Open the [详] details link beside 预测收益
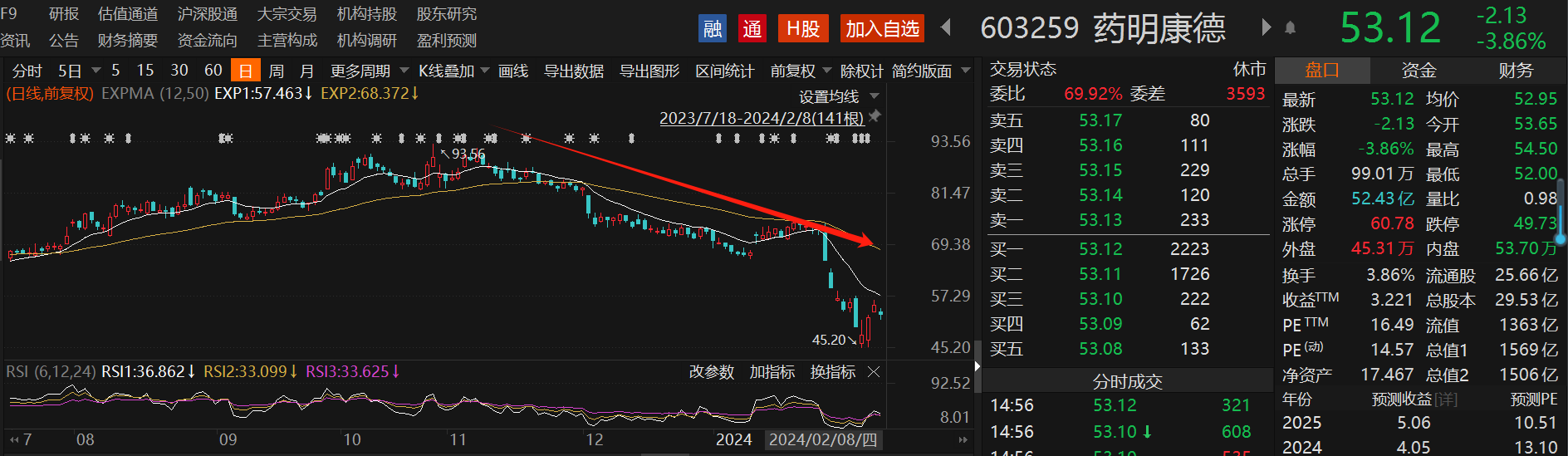Viewport: 1568px width, 456px height. pyautogui.click(x=1446, y=400)
